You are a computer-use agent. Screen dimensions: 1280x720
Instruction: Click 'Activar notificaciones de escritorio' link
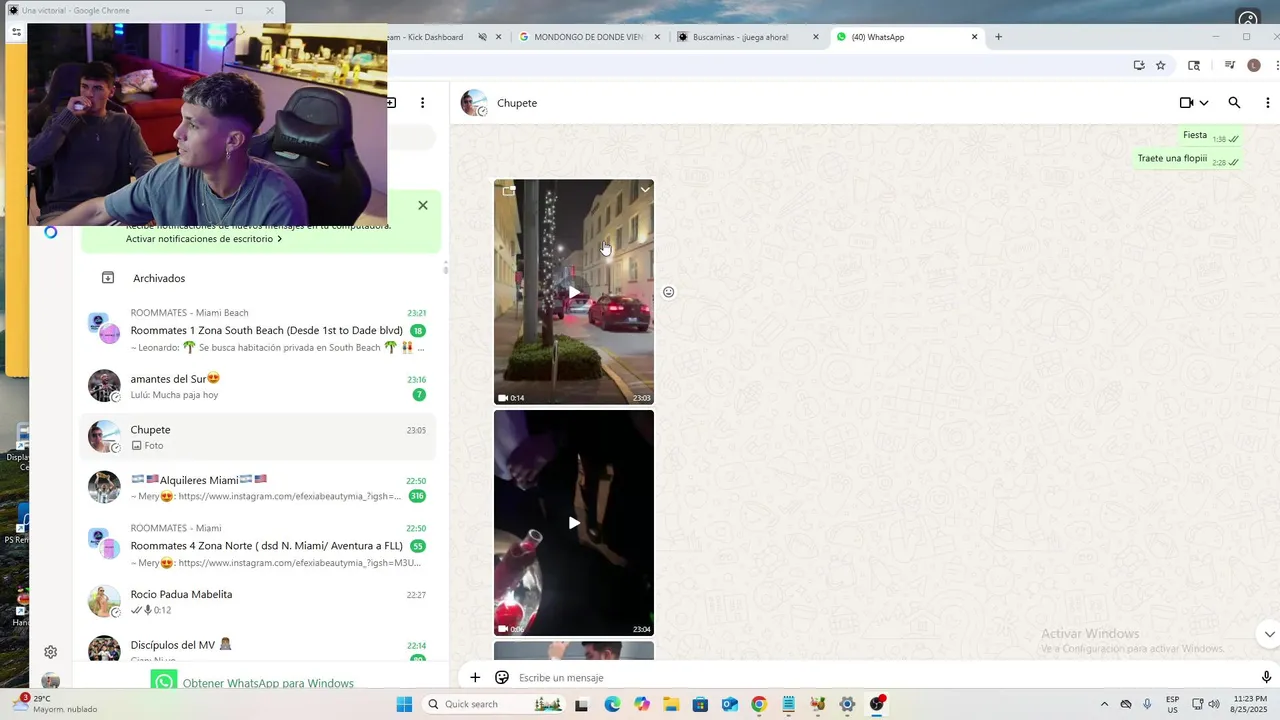(204, 239)
